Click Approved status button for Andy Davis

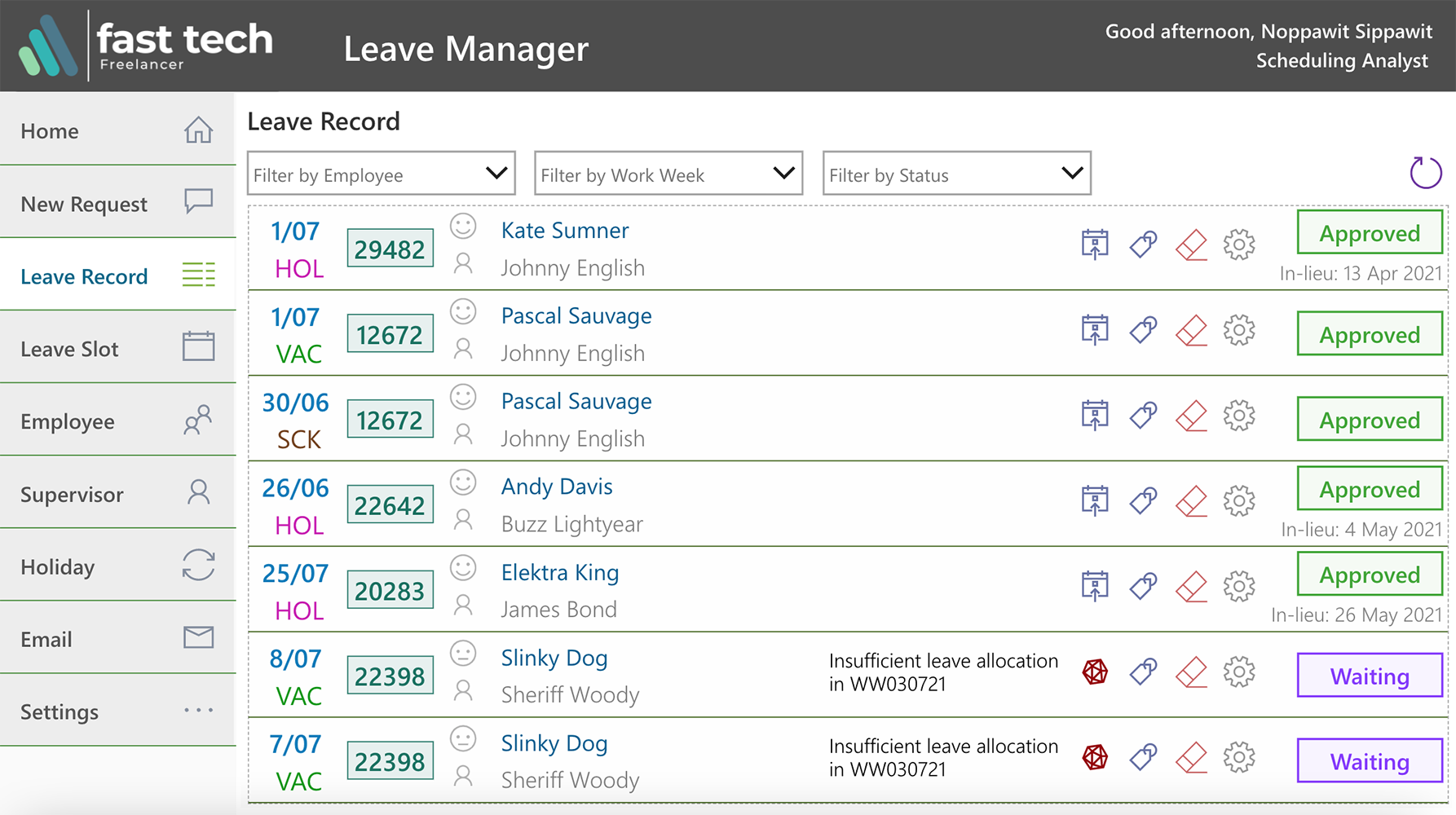1369,489
